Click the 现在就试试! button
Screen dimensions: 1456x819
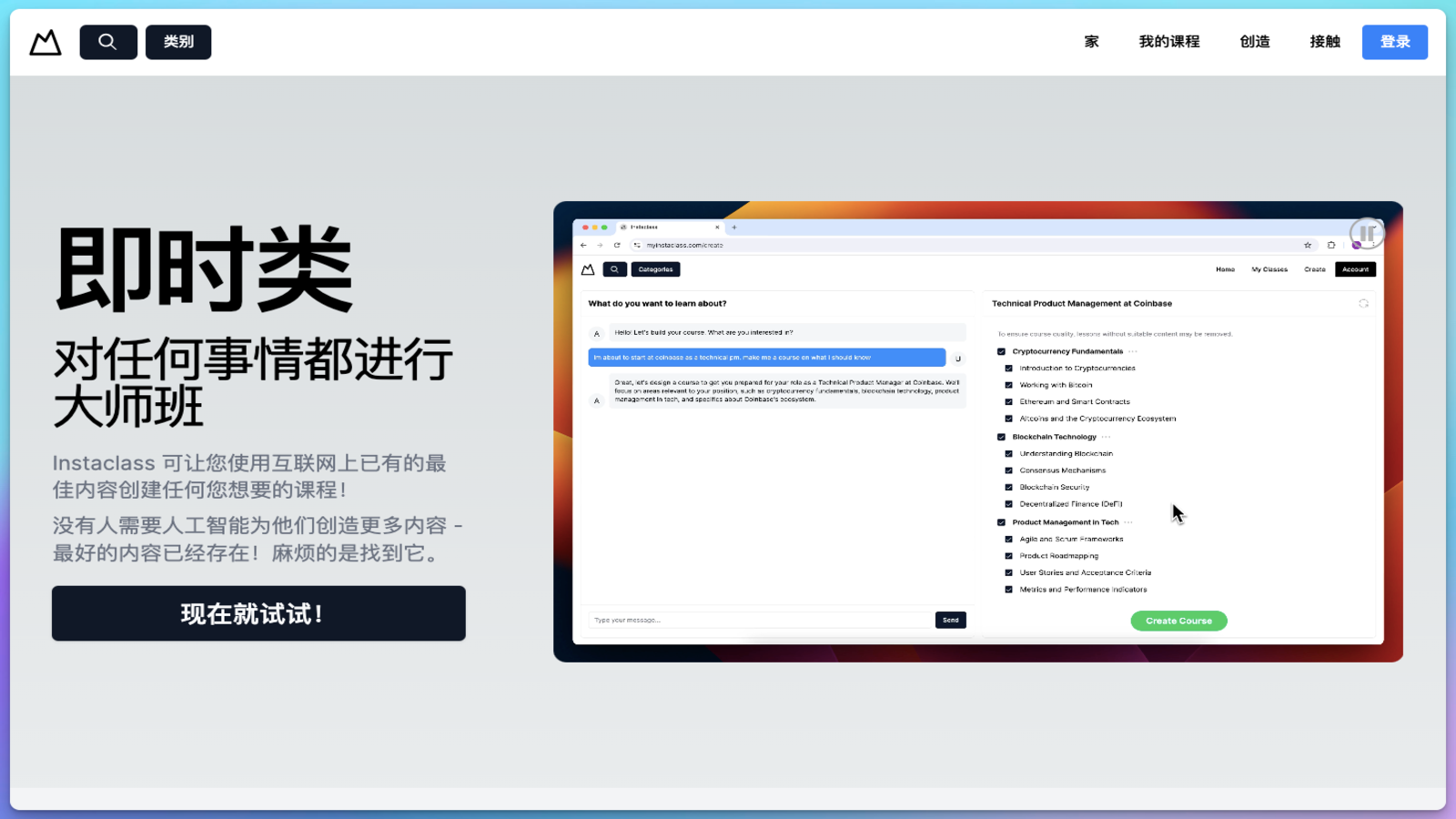[258, 613]
